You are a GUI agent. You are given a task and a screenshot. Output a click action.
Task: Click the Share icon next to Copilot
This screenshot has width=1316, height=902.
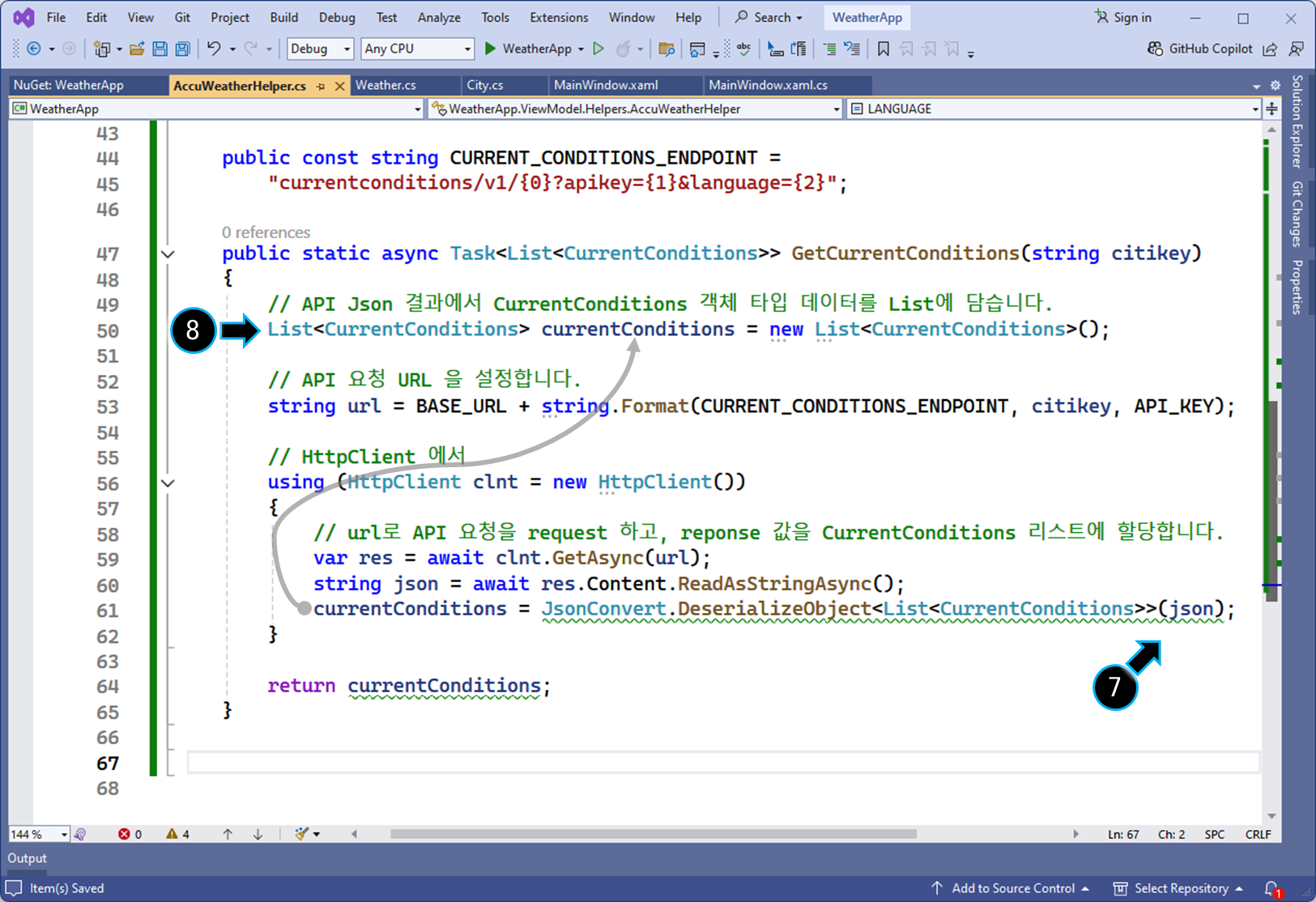coord(1270,49)
